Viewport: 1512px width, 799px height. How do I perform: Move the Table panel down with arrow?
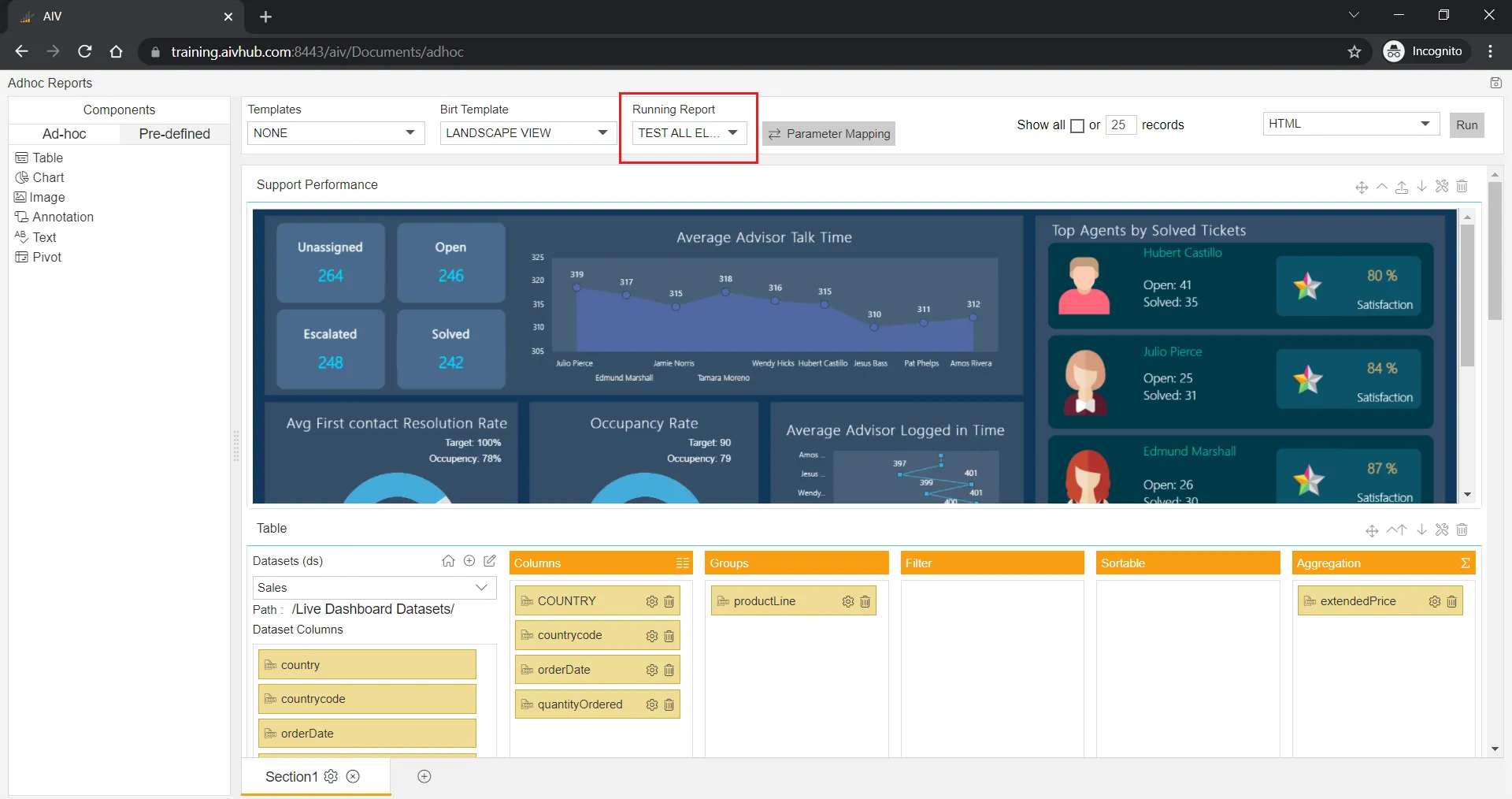[x=1421, y=530]
